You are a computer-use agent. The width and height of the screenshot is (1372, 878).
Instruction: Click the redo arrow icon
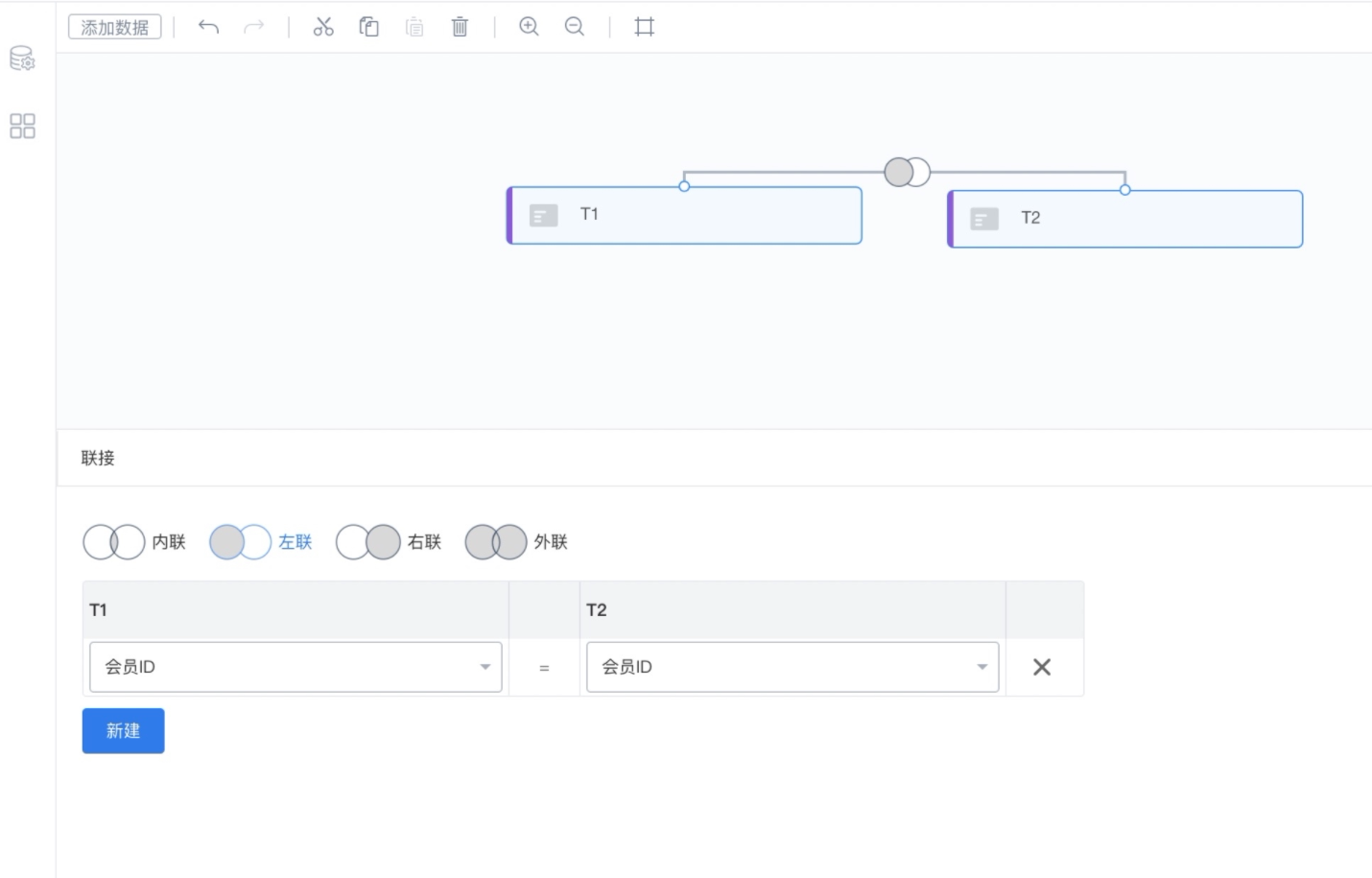click(253, 27)
